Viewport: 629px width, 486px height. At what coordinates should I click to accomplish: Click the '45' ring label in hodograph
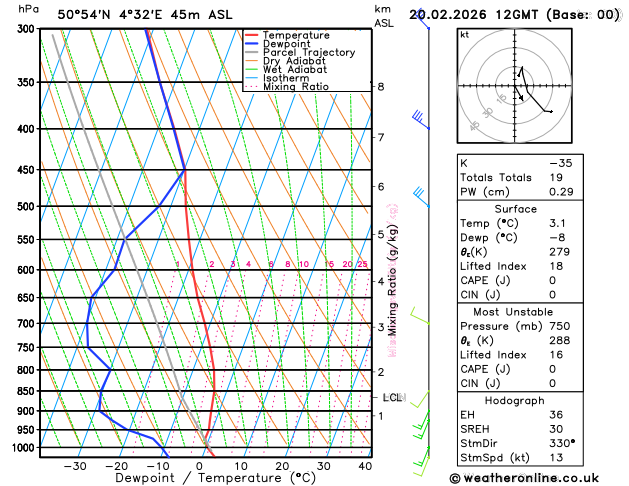coord(475,126)
